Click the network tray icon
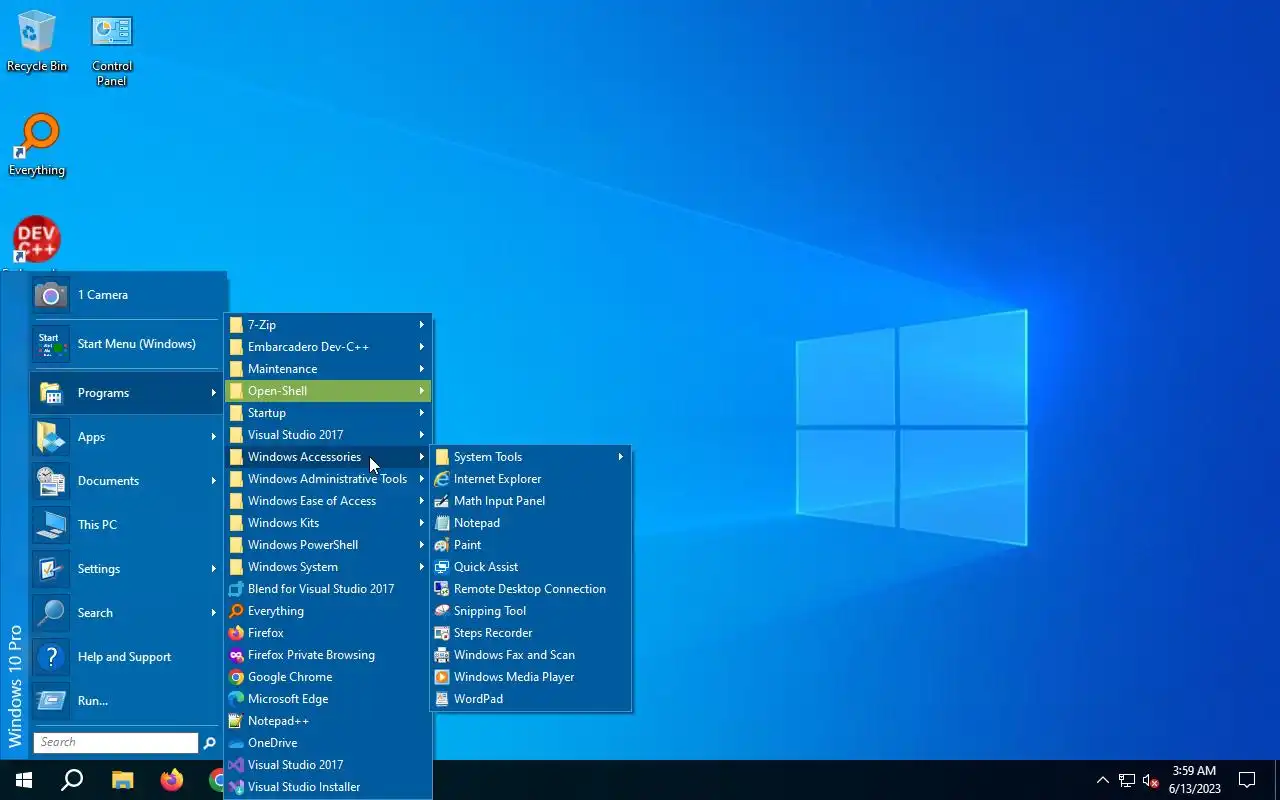Image resolution: width=1280 pixels, height=800 pixels. click(x=1127, y=780)
